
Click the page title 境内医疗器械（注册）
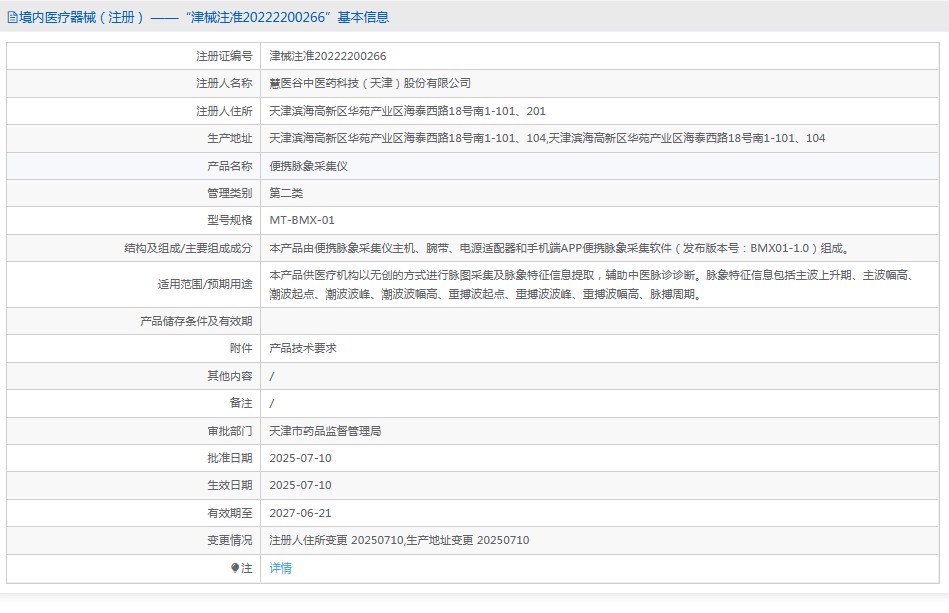(x=82, y=17)
